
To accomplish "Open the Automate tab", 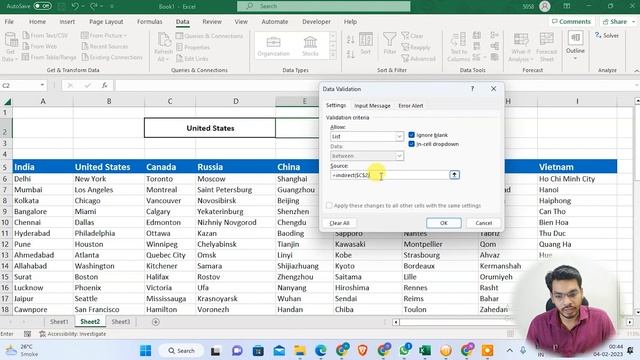I will point(275,22).
